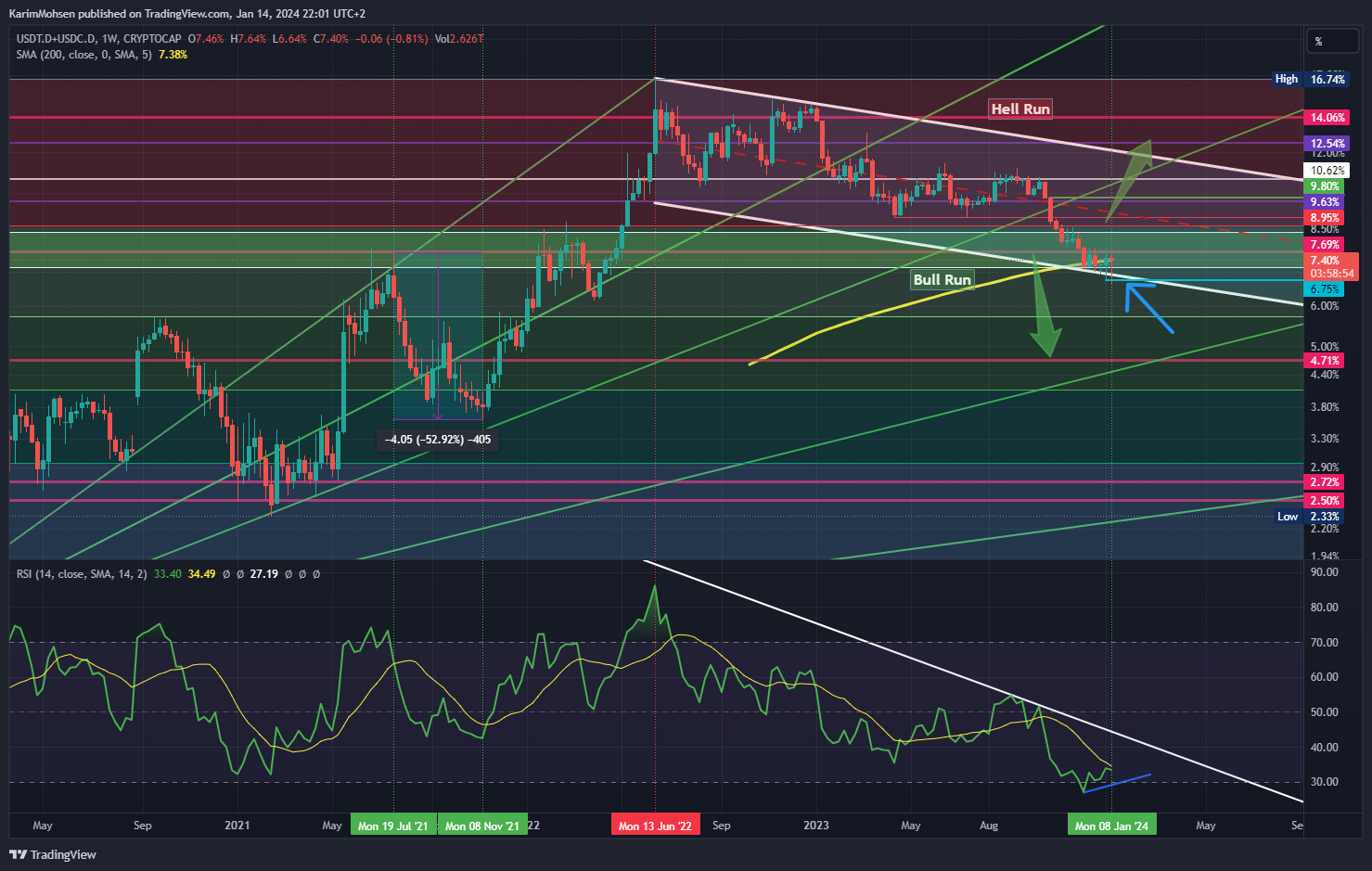Click the 4.71% price level label

click(1324, 361)
